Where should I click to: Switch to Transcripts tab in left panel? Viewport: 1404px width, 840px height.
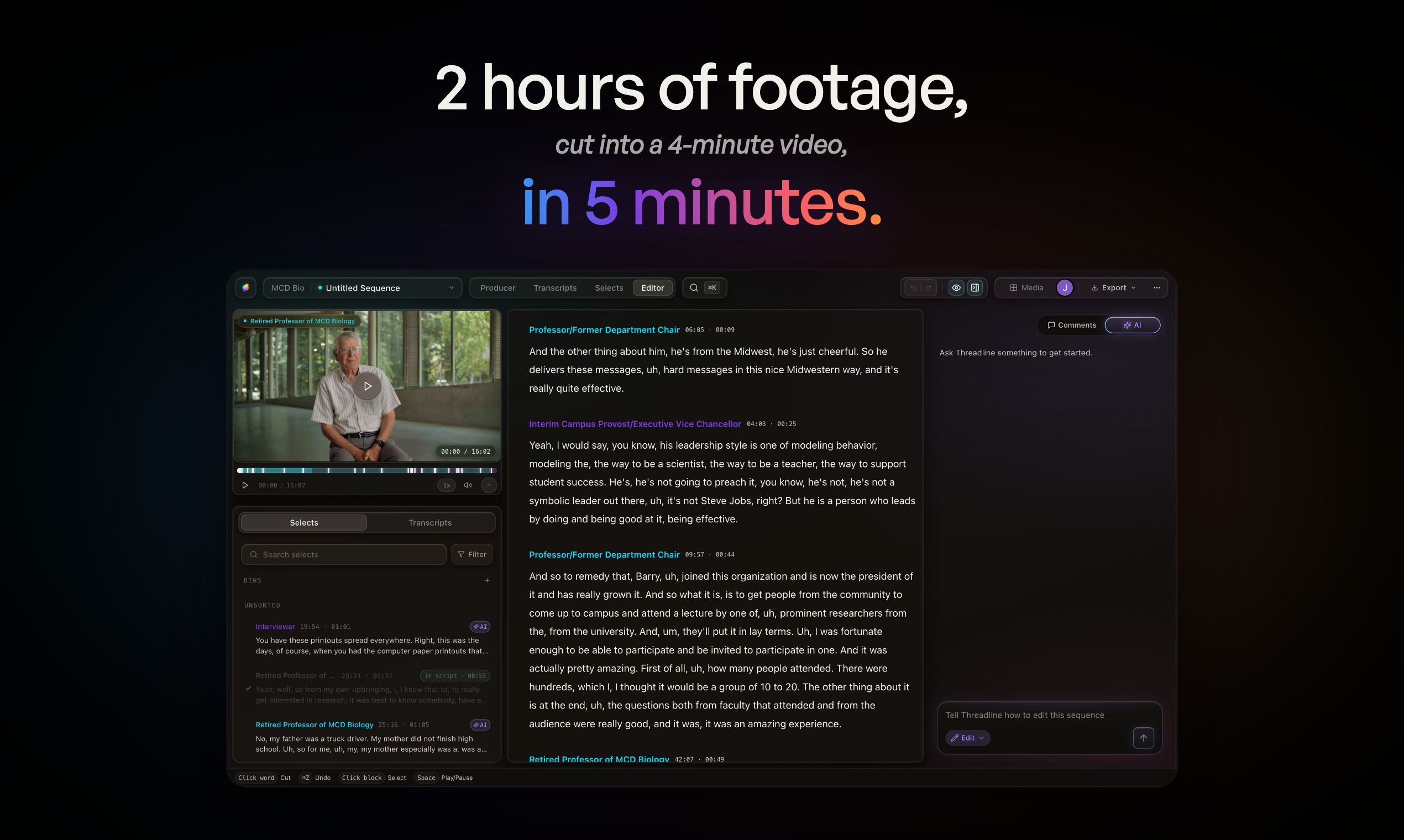coord(430,522)
